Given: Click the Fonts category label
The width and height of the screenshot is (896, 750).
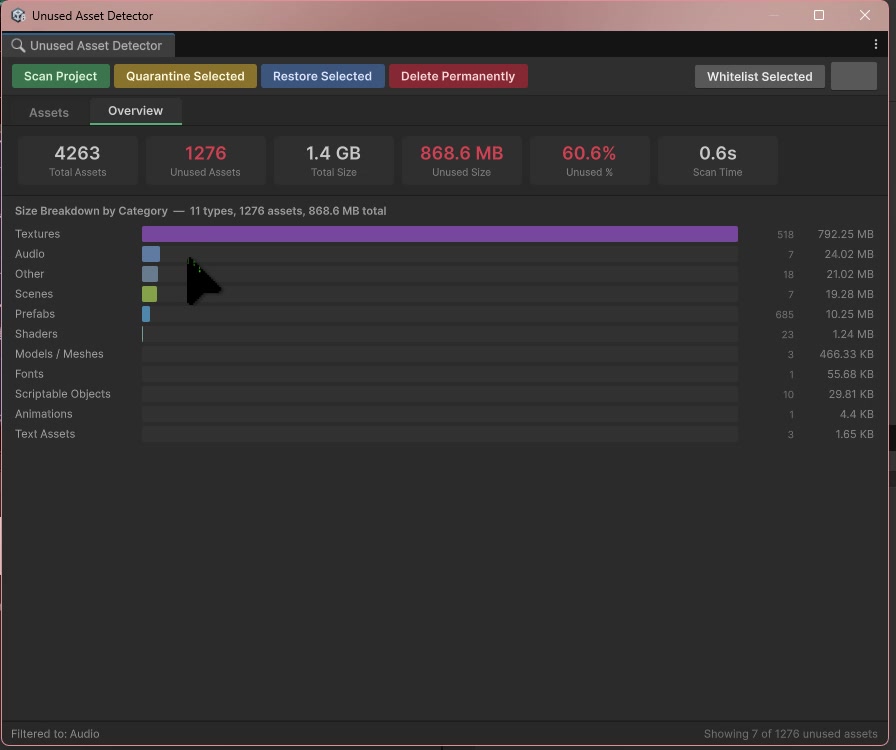Looking at the screenshot, I should pyautogui.click(x=29, y=374).
